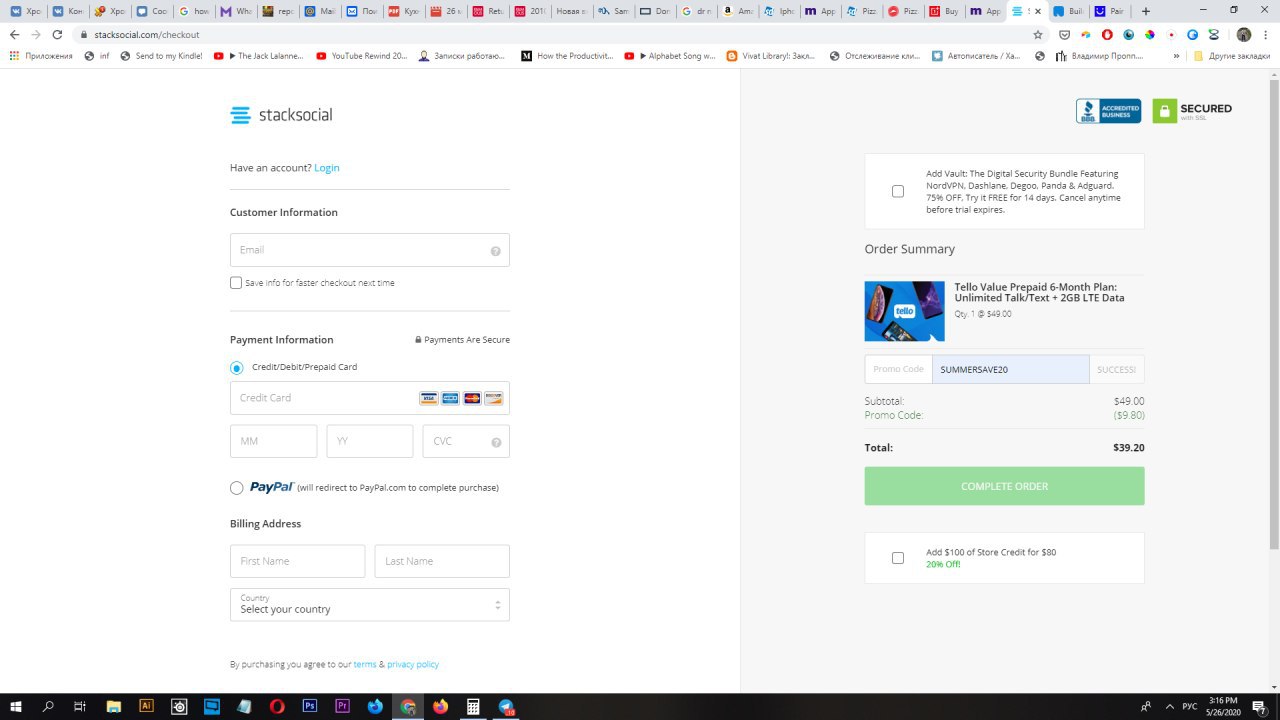Open File Explorer from the taskbar
The image size is (1280, 720).
pos(113,706)
